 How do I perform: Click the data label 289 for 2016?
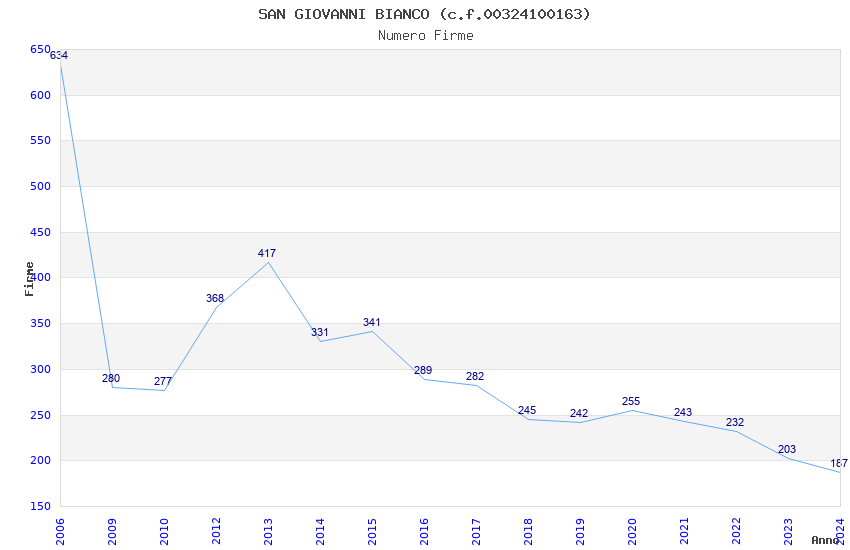click(423, 370)
